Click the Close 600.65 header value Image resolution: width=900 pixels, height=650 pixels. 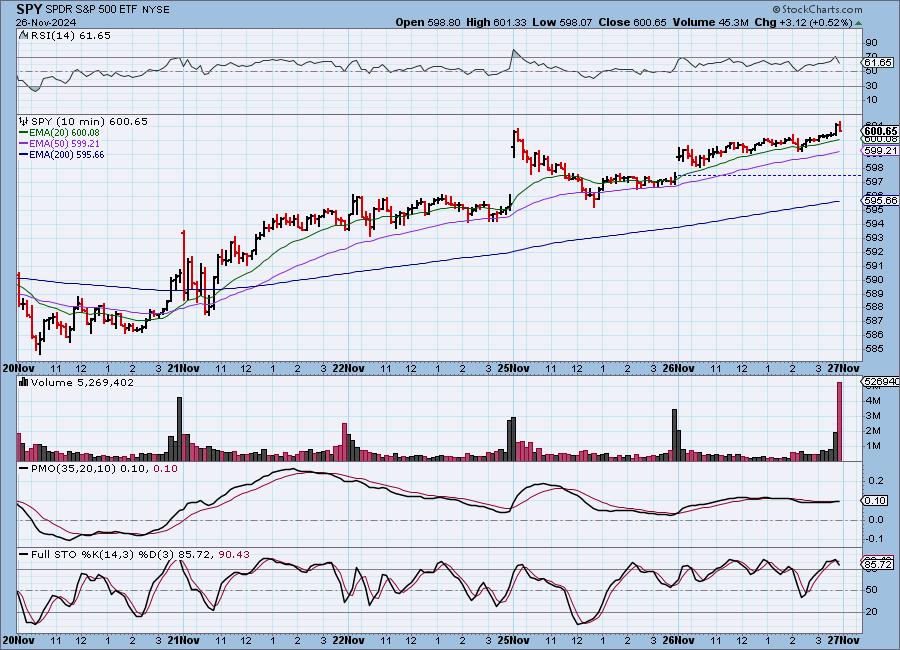[632, 22]
